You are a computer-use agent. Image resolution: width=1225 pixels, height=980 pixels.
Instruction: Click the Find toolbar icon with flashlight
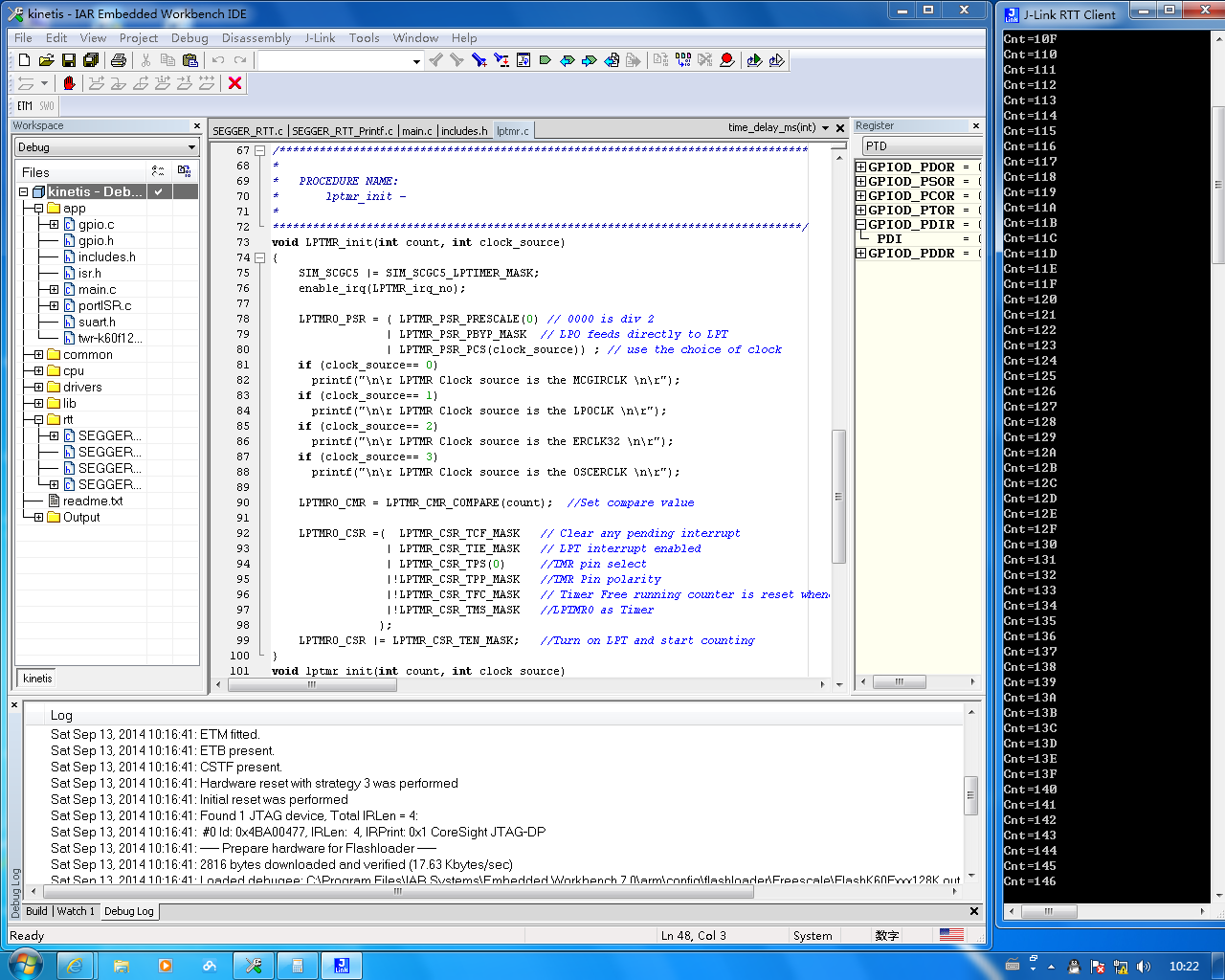[479, 60]
